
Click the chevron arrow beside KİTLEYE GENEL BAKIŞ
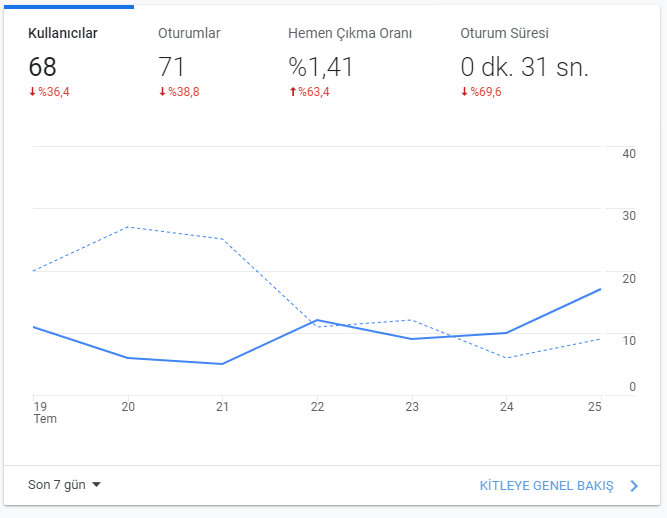634,486
